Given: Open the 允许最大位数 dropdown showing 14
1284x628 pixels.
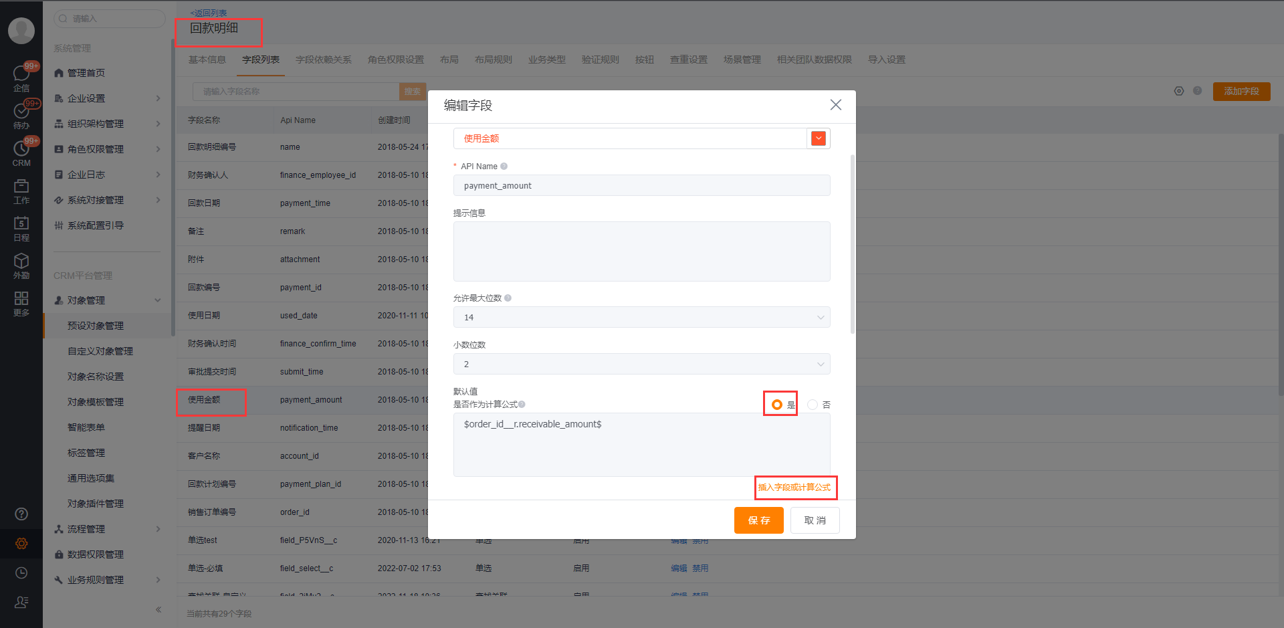Looking at the screenshot, I should [642, 317].
